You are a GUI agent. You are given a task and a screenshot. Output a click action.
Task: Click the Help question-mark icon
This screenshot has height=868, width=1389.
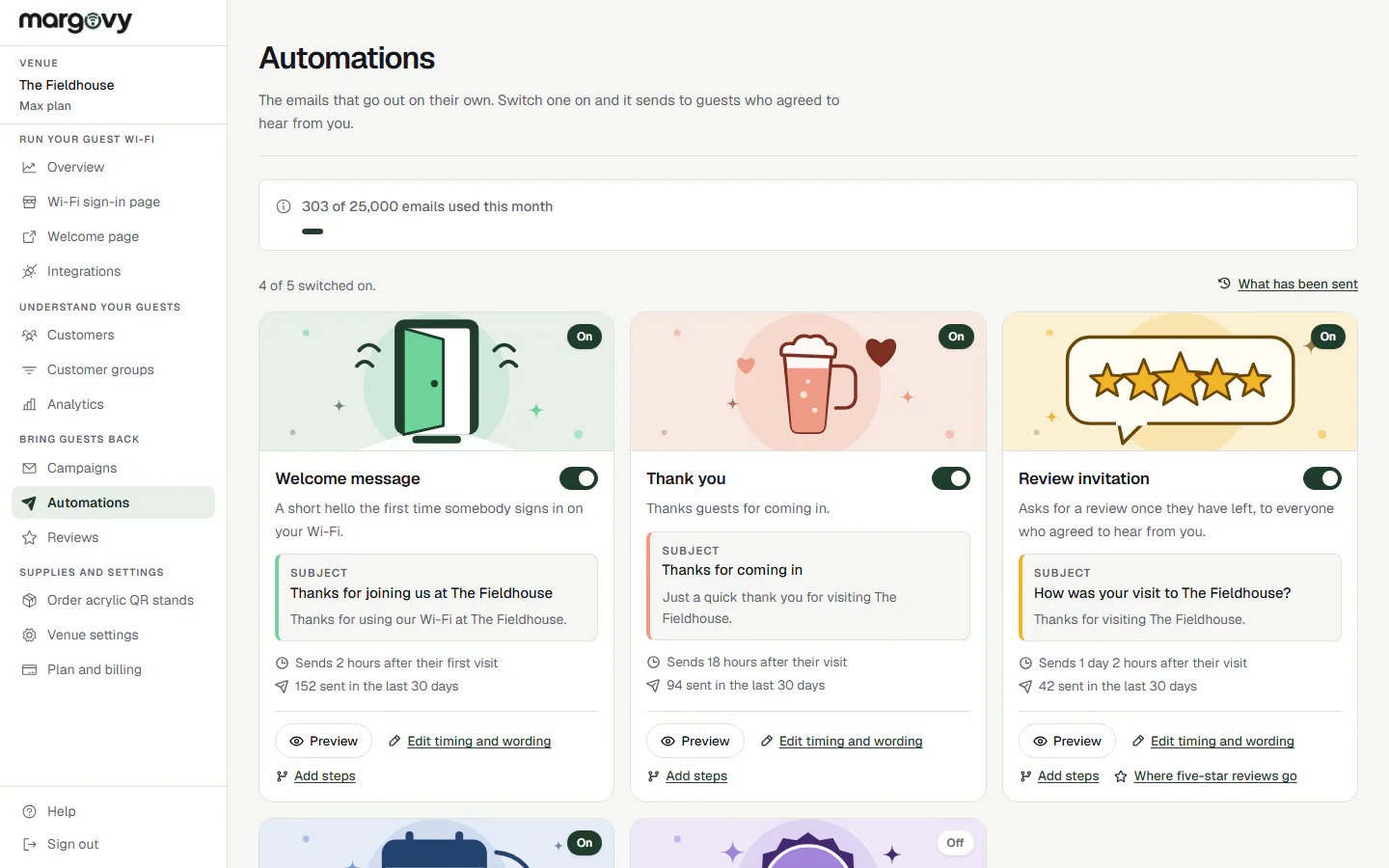coord(29,811)
